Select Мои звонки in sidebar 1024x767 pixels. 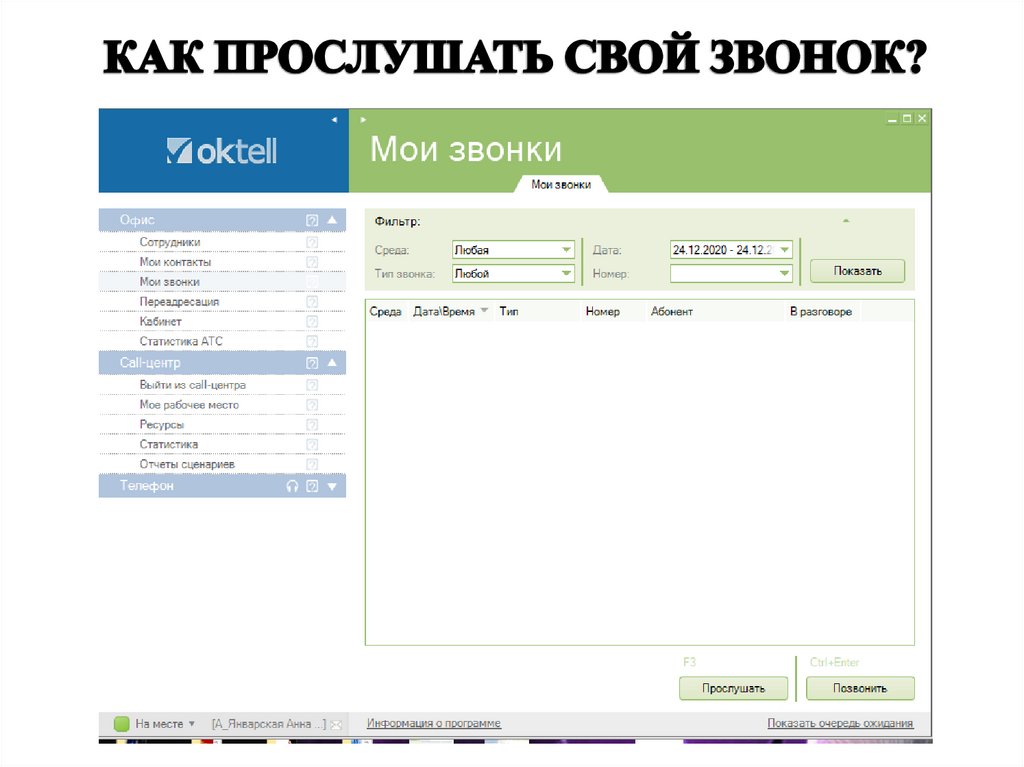[170, 282]
